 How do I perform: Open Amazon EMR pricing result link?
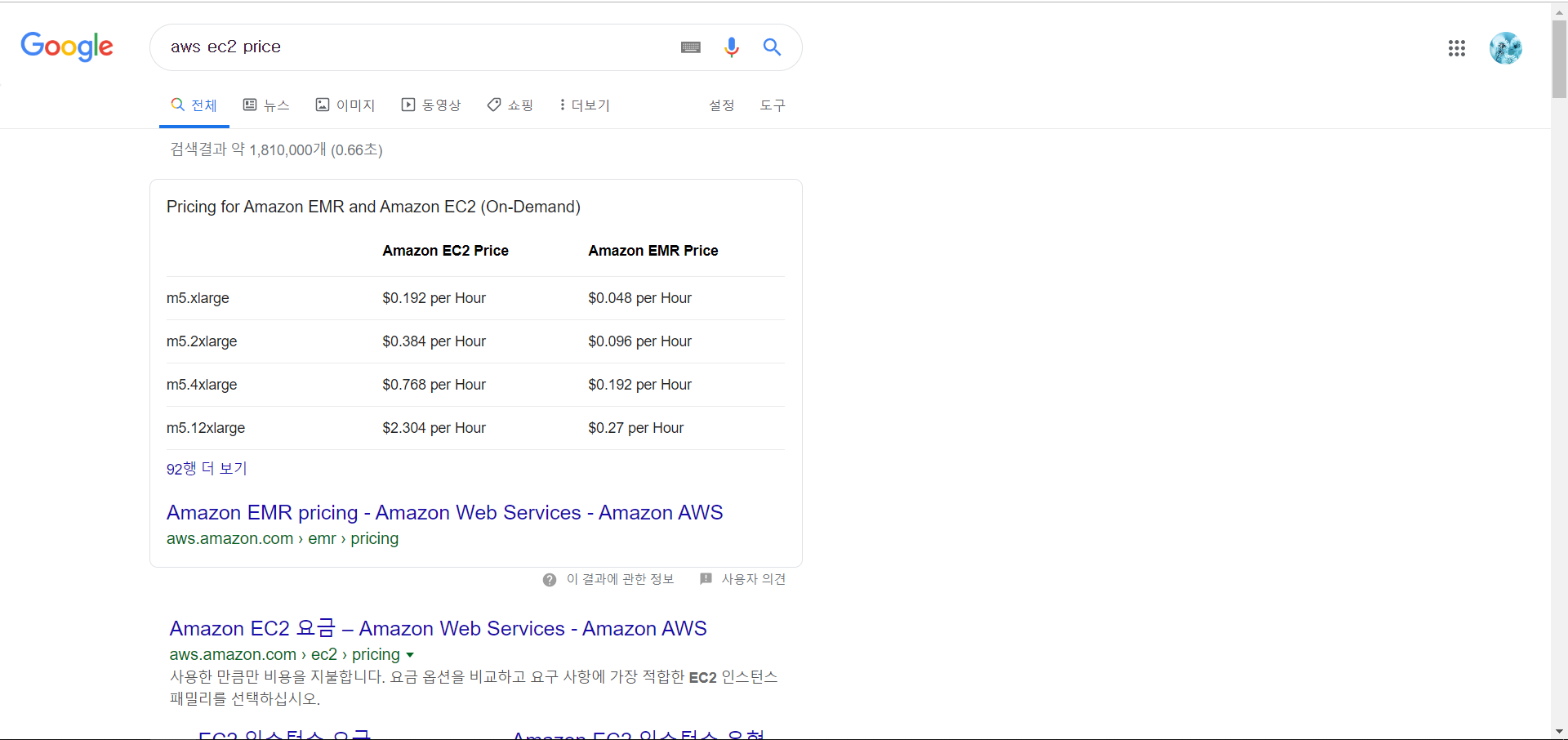(445, 512)
